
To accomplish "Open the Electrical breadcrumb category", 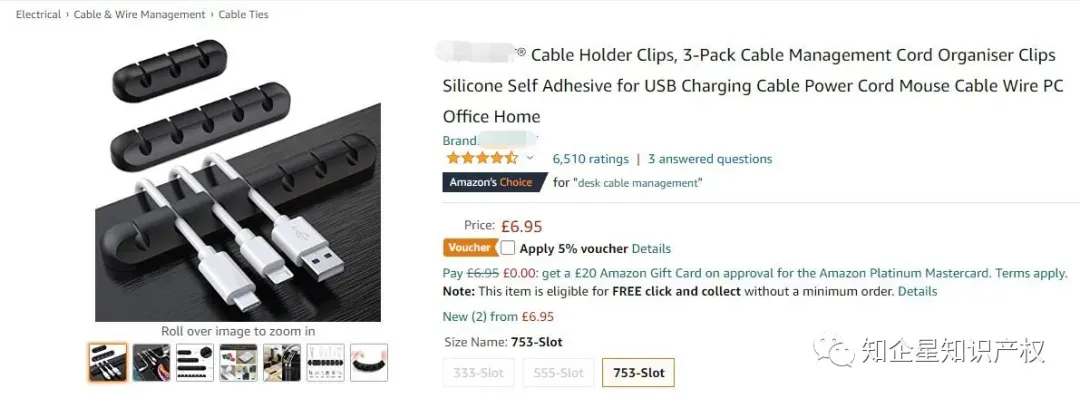I will point(39,14).
